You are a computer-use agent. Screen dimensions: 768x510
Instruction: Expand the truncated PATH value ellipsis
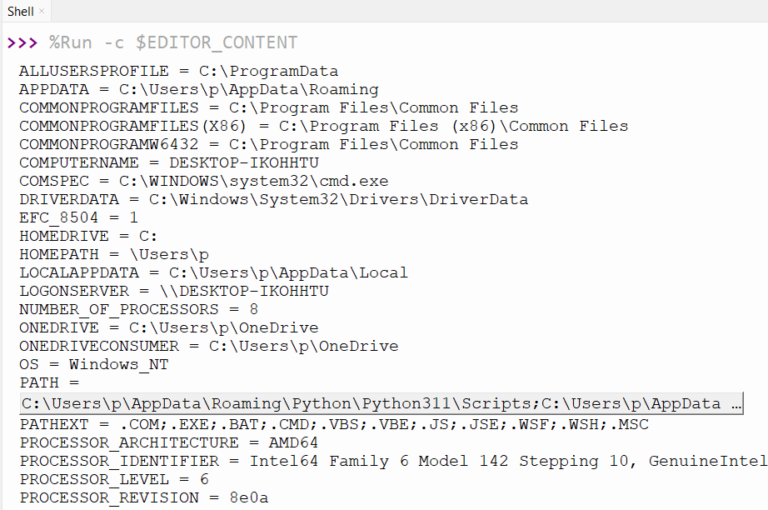[x=736, y=404]
